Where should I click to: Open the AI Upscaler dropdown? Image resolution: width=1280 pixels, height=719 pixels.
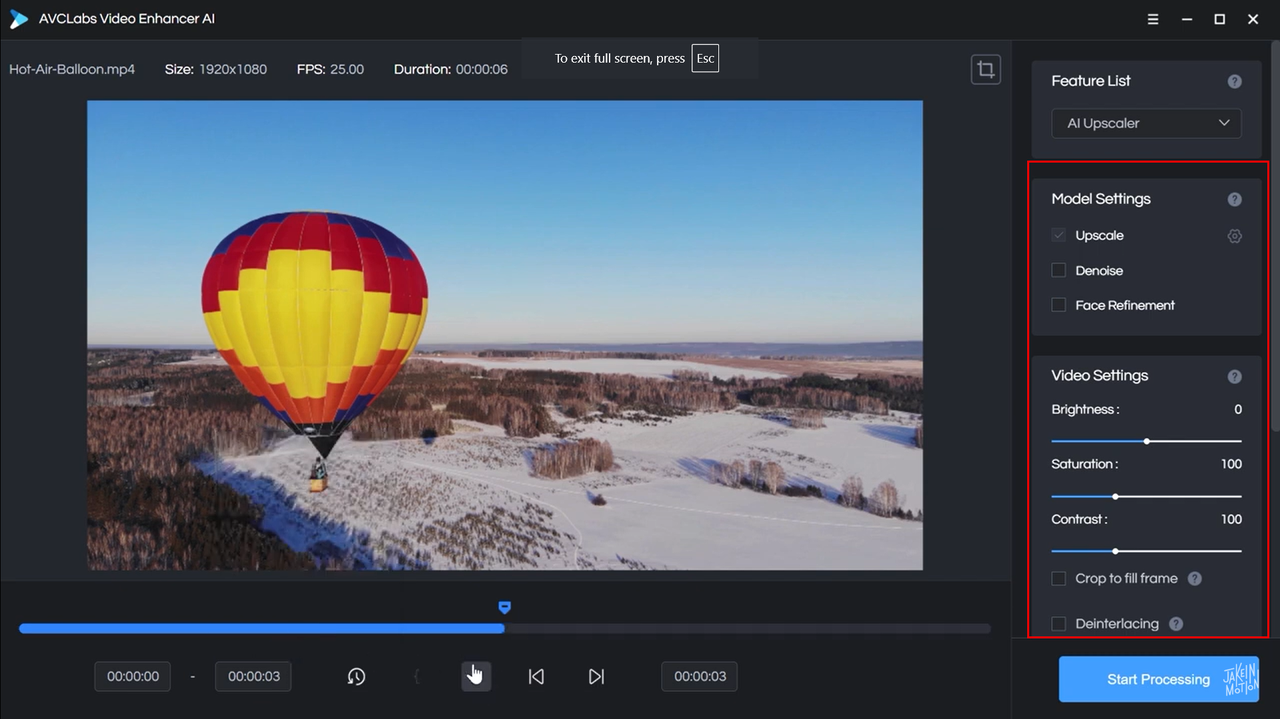click(x=1146, y=123)
